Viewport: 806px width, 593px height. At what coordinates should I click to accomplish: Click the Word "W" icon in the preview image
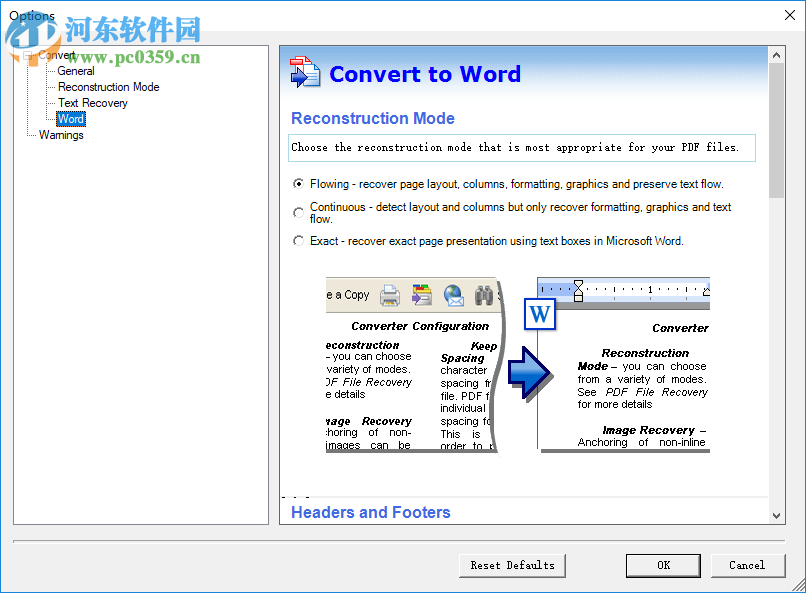539,314
